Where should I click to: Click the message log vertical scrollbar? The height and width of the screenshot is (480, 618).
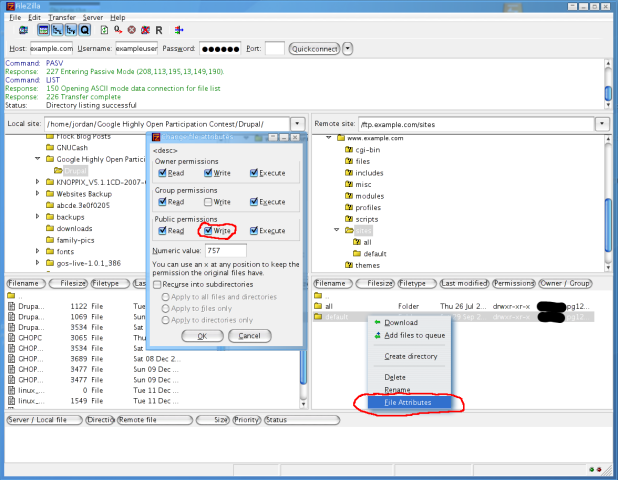[608, 84]
